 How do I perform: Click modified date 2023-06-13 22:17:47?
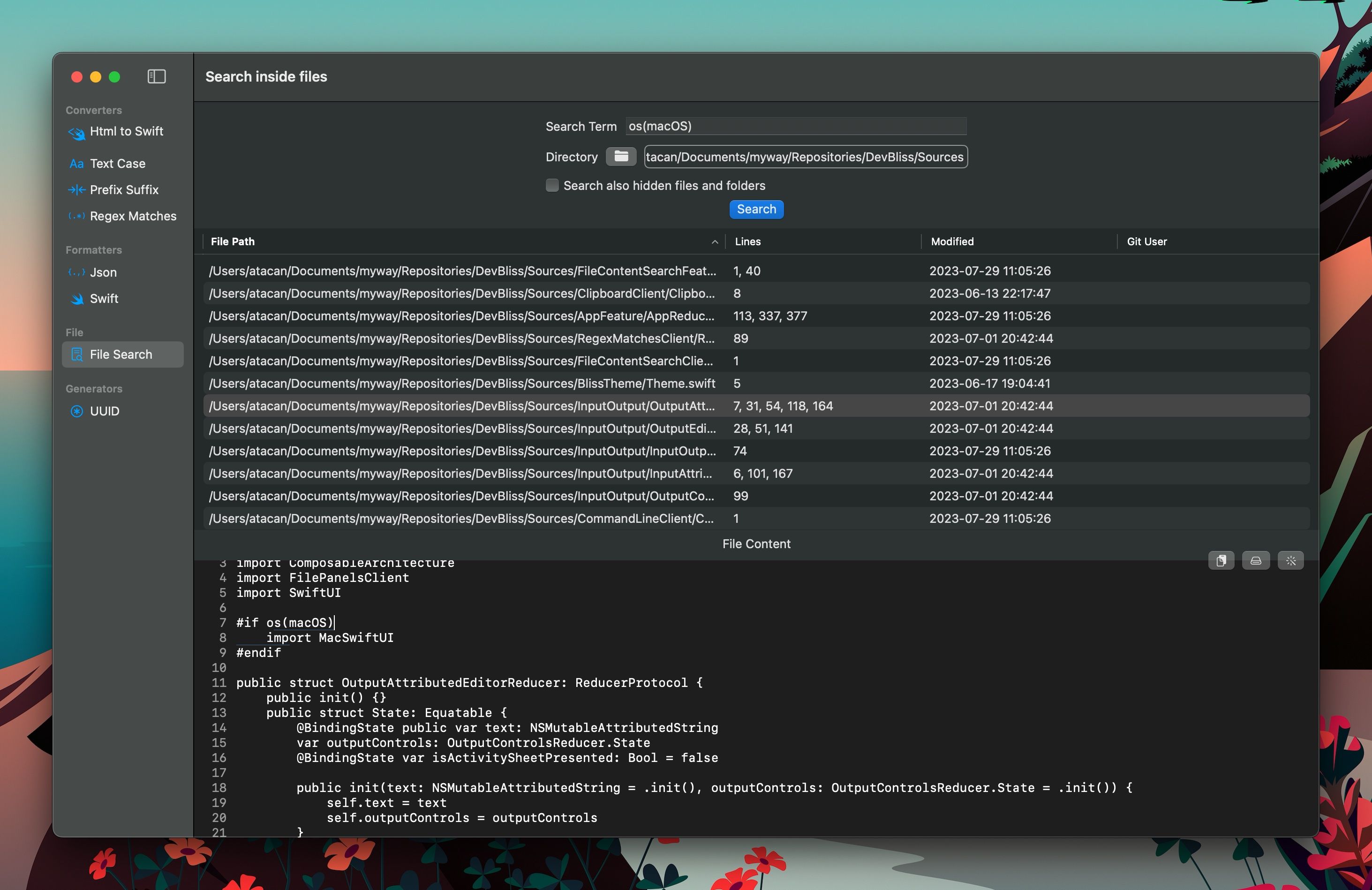(990, 294)
